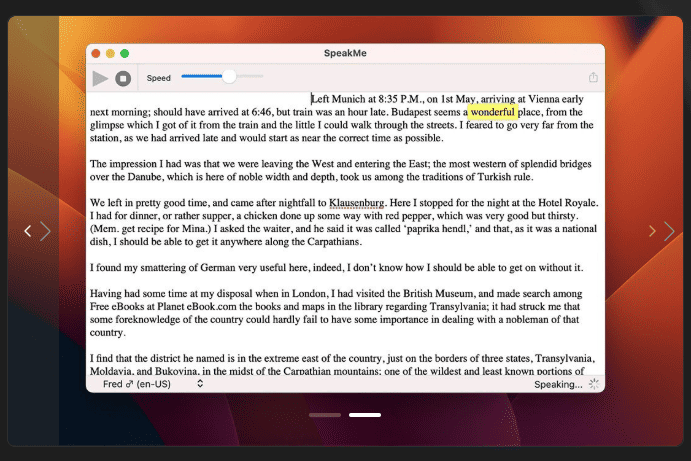This screenshot has width=691, height=461.
Task: Maximize the SpeakMe window with green button
Action: pyautogui.click(x=125, y=54)
